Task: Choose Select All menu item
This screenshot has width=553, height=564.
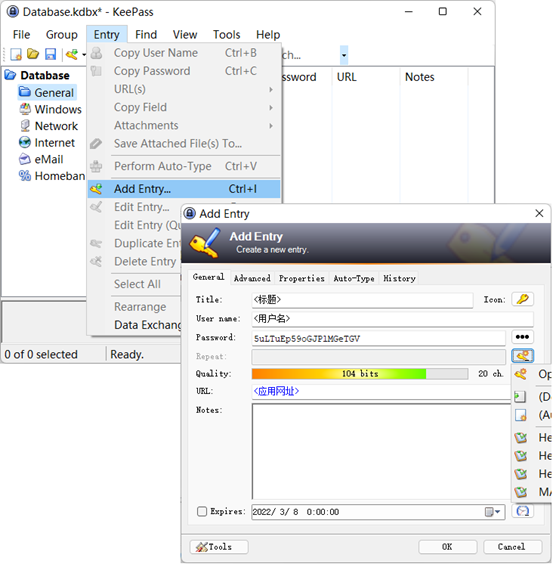Action: click(x=137, y=284)
